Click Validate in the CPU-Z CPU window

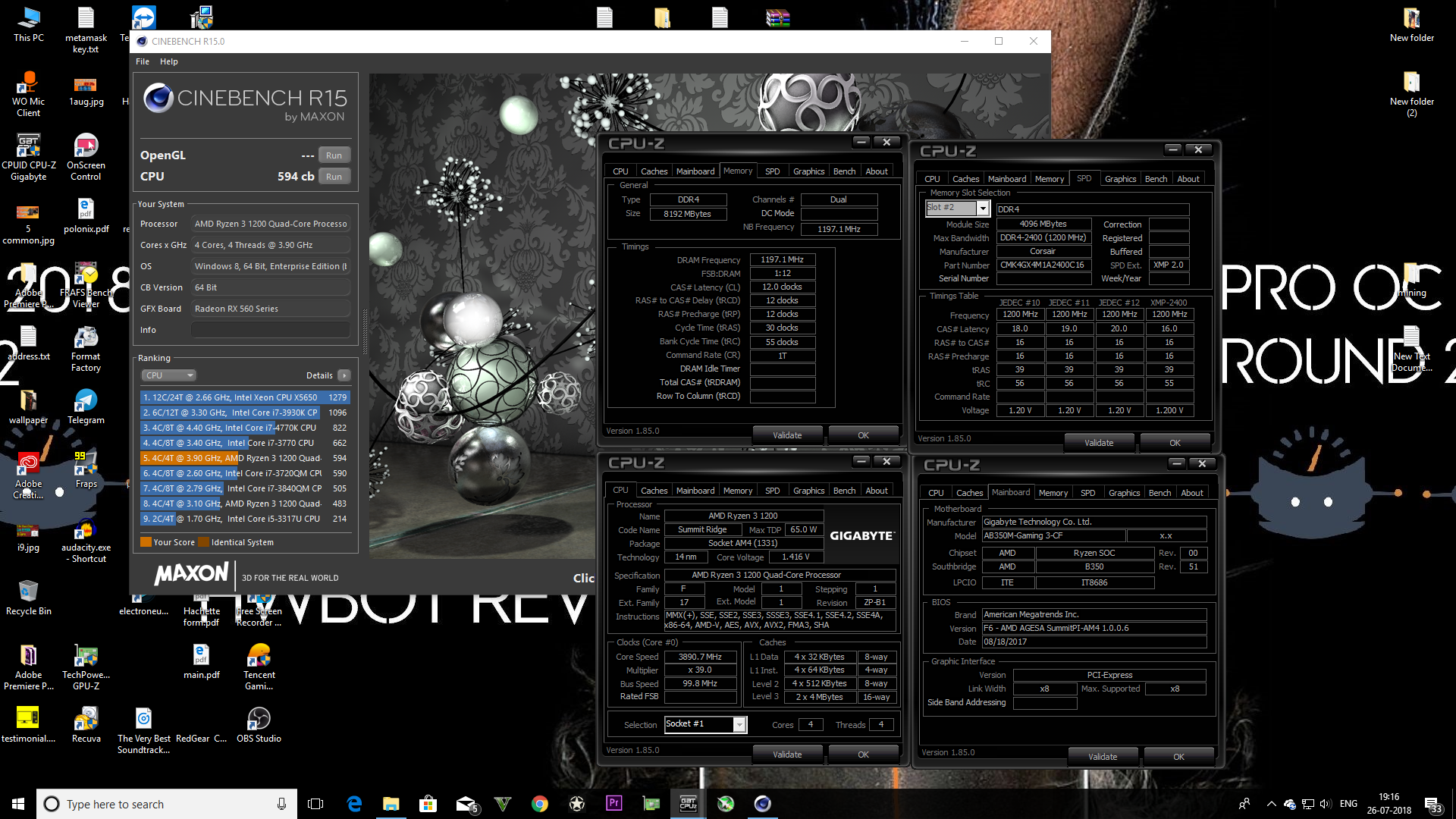(787, 755)
